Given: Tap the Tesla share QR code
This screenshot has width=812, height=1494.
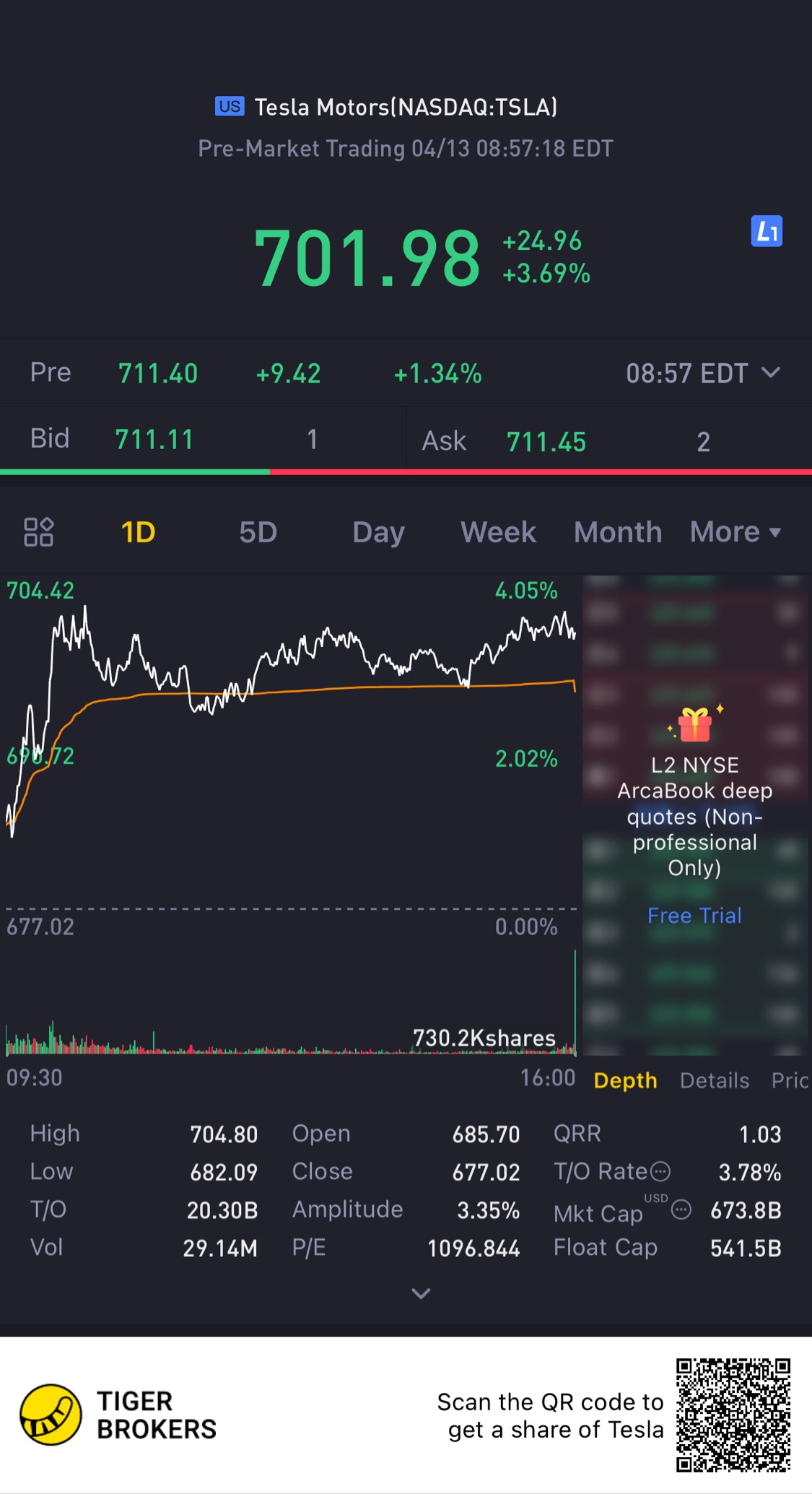Looking at the screenshot, I should point(733,1415).
